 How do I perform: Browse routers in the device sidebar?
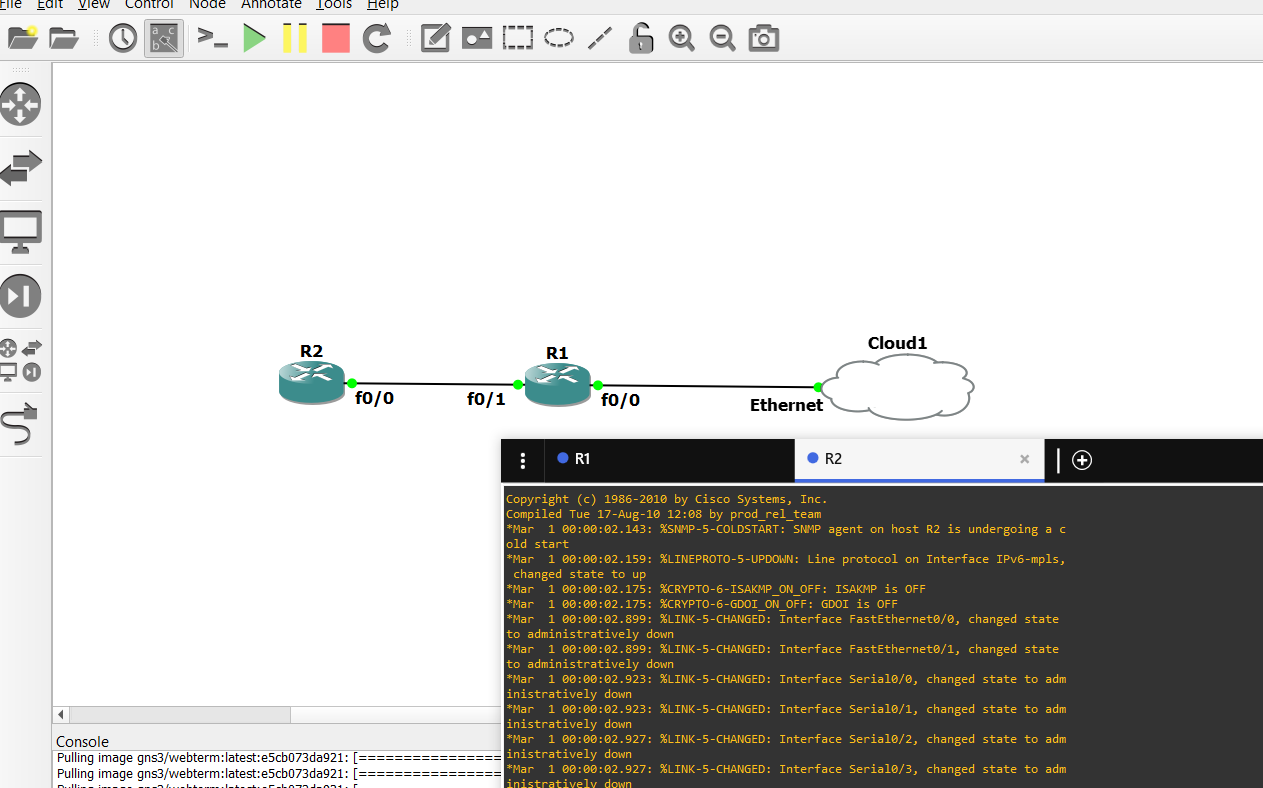(20, 103)
